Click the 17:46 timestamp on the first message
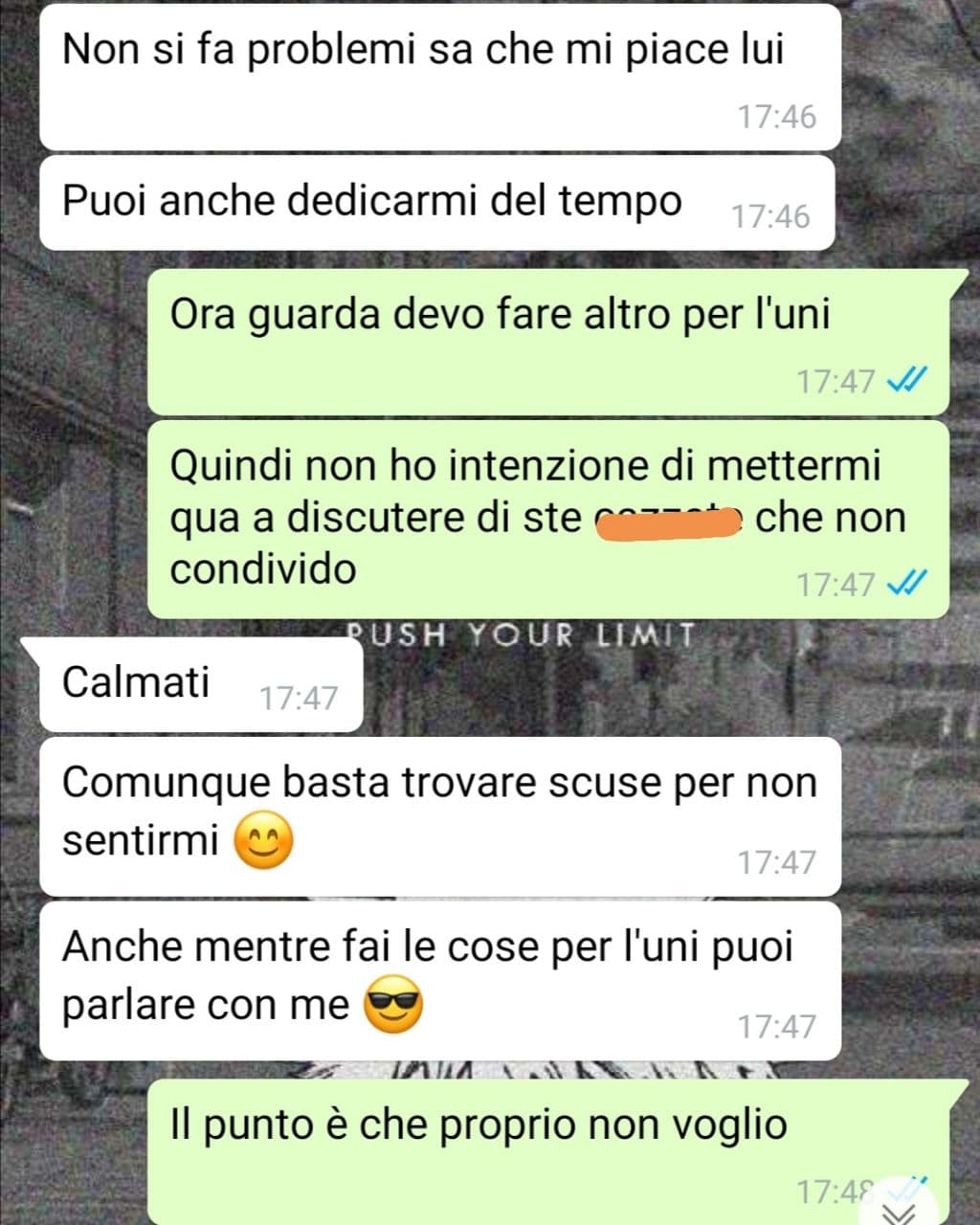The image size is (980, 1225). 776,117
